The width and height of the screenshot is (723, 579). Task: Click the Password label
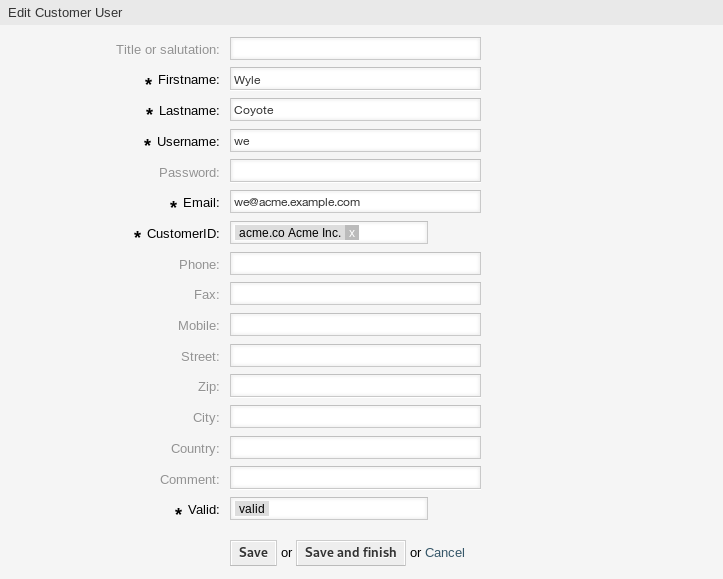click(x=189, y=172)
